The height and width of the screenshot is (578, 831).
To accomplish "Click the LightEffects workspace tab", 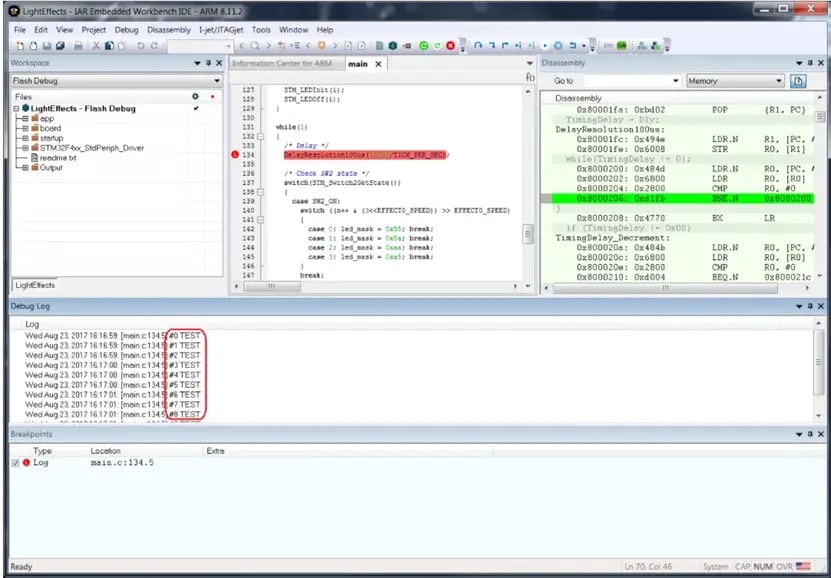I will 35,285.
